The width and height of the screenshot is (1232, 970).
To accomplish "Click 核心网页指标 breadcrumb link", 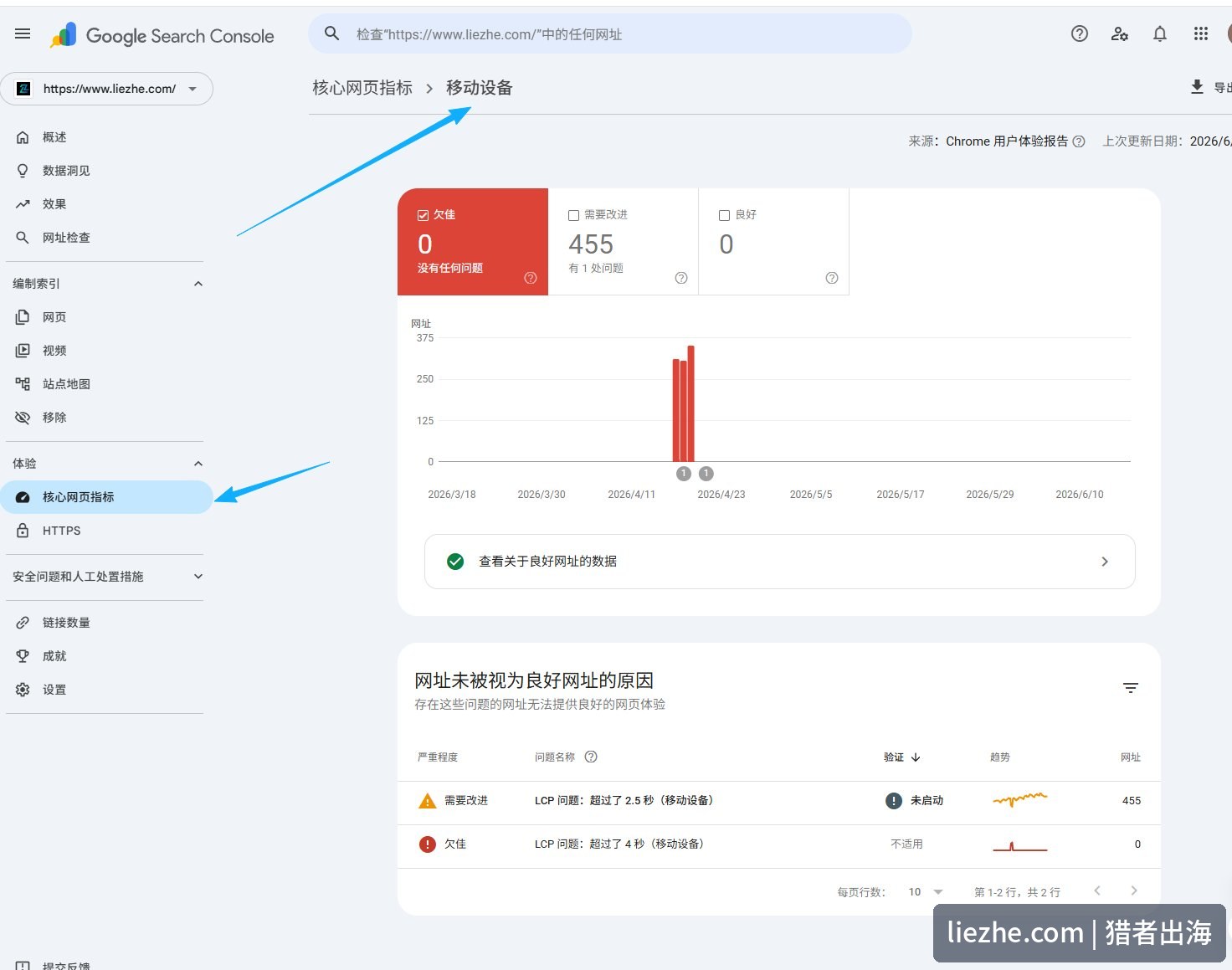I will (x=362, y=88).
